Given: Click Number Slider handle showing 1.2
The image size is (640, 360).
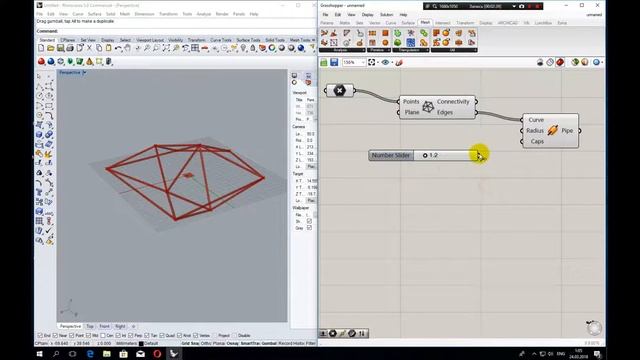Looking at the screenshot, I should pyautogui.click(x=425, y=156).
